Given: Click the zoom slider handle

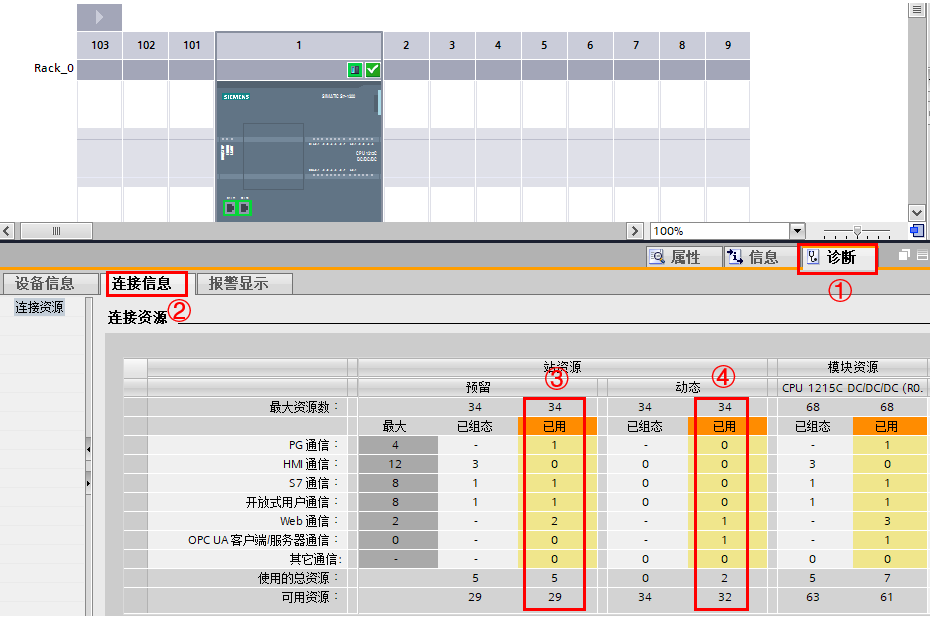Looking at the screenshot, I should 857,231.
